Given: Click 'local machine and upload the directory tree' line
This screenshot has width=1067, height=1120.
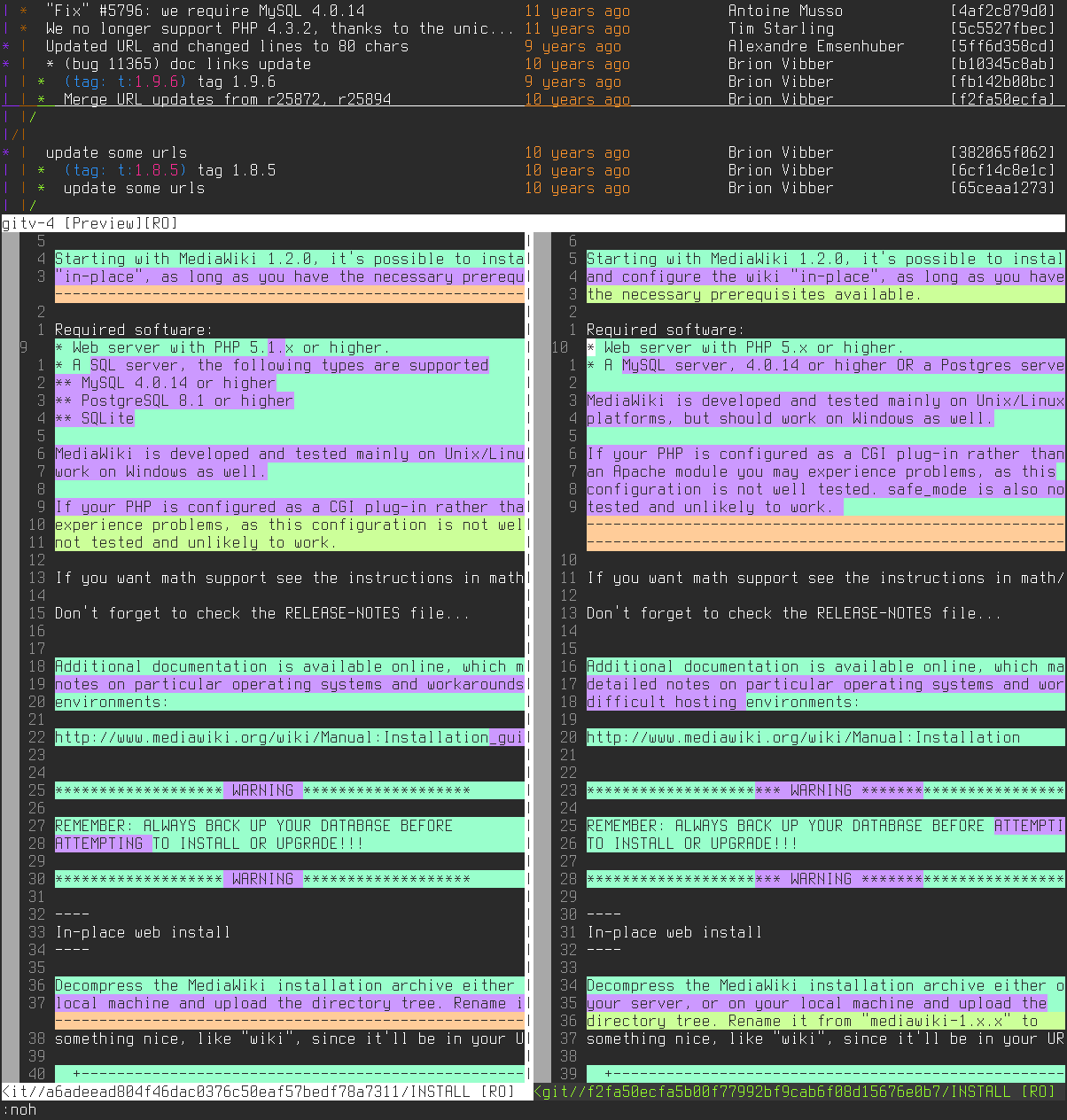Looking at the screenshot, I should 289,1003.
